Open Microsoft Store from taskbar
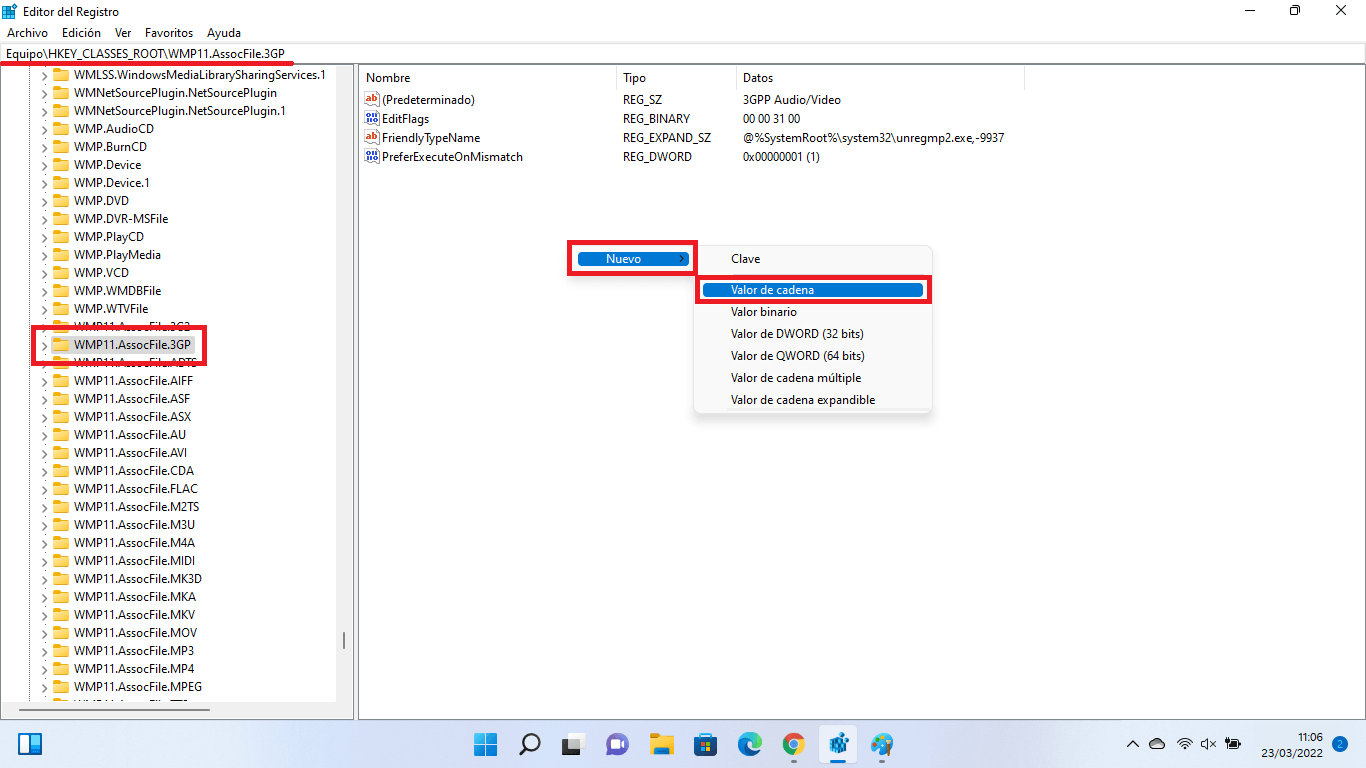This screenshot has height=768, width=1366. pos(705,744)
